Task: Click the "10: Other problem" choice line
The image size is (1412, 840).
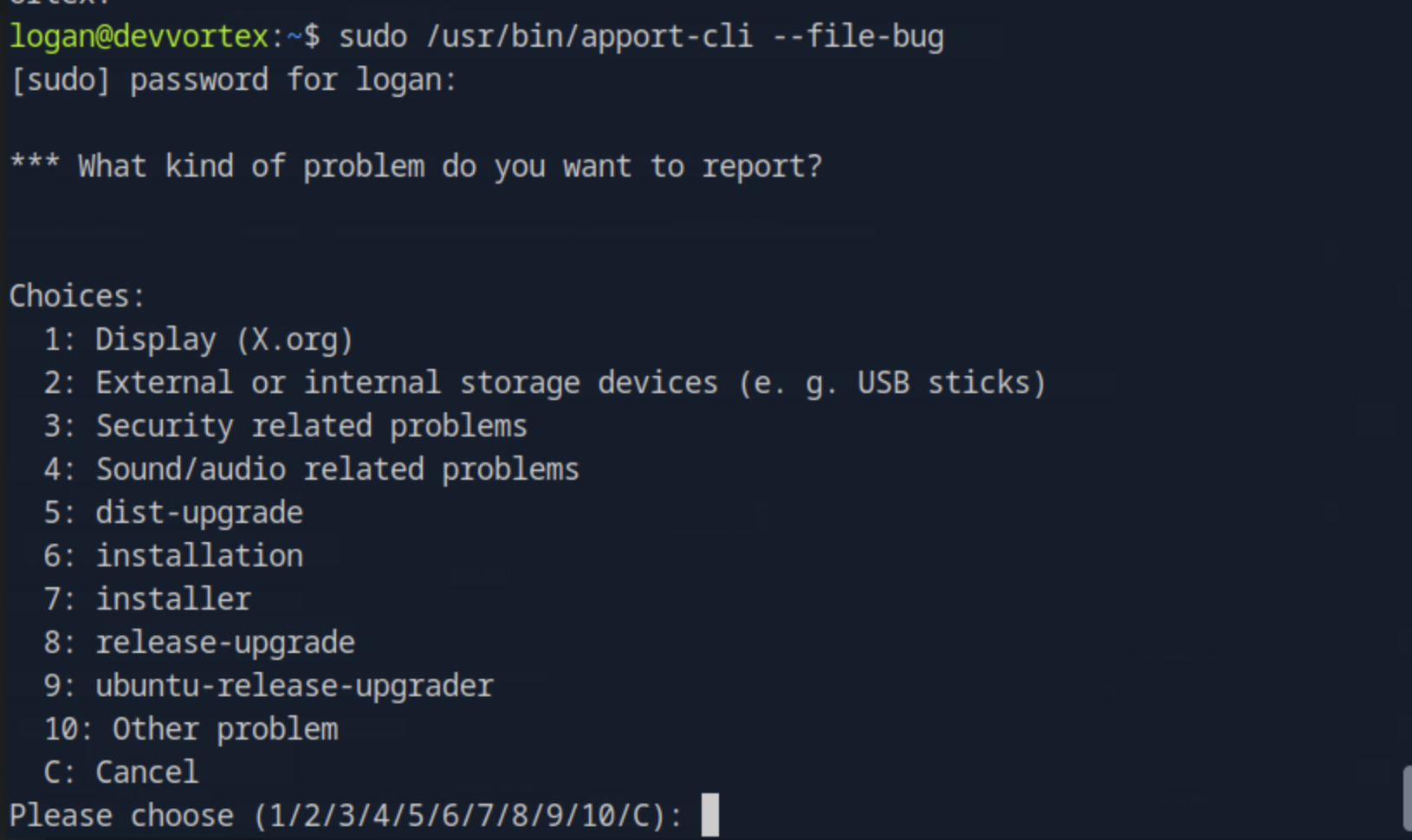Action: (191, 729)
